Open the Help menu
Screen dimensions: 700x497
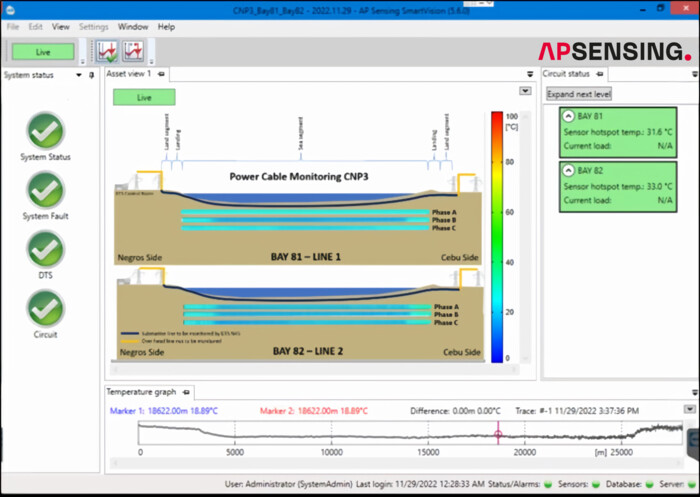pos(166,27)
